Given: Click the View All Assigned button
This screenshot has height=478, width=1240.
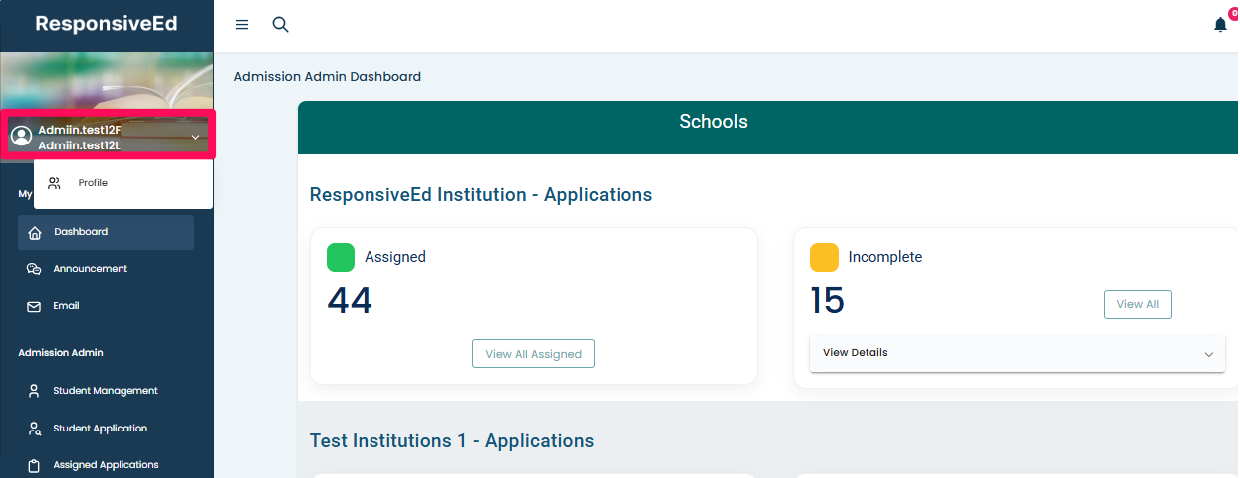Looking at the screenshot, I should (x=533, y=353).
